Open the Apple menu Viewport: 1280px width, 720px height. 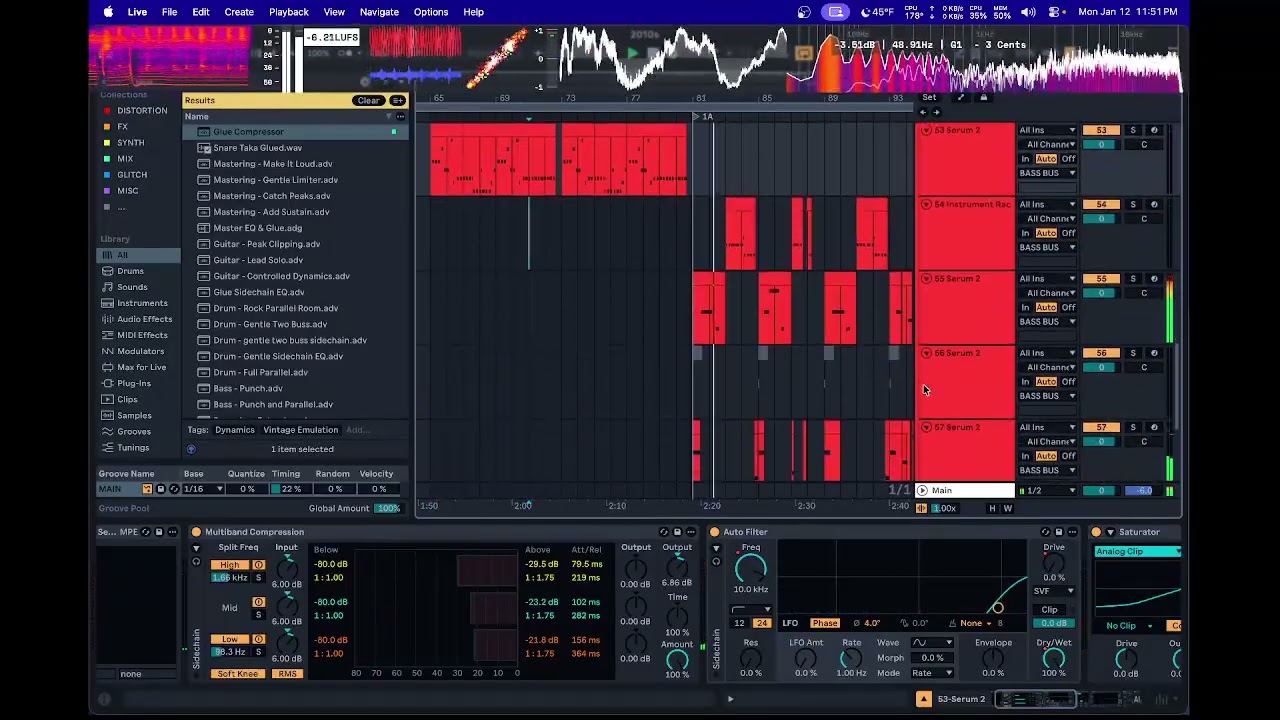(x=108, y=12)
